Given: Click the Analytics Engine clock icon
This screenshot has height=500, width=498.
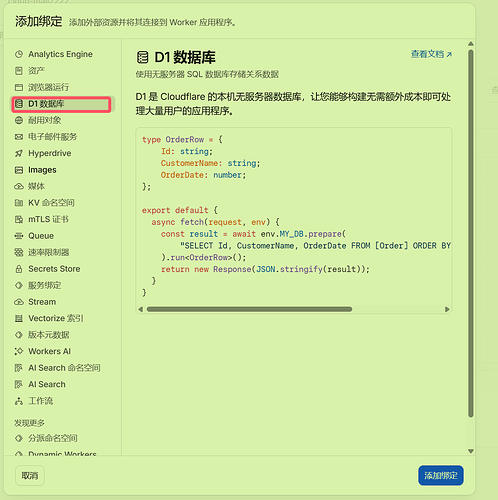Looking at the screenshot, I should pos(19,54).
